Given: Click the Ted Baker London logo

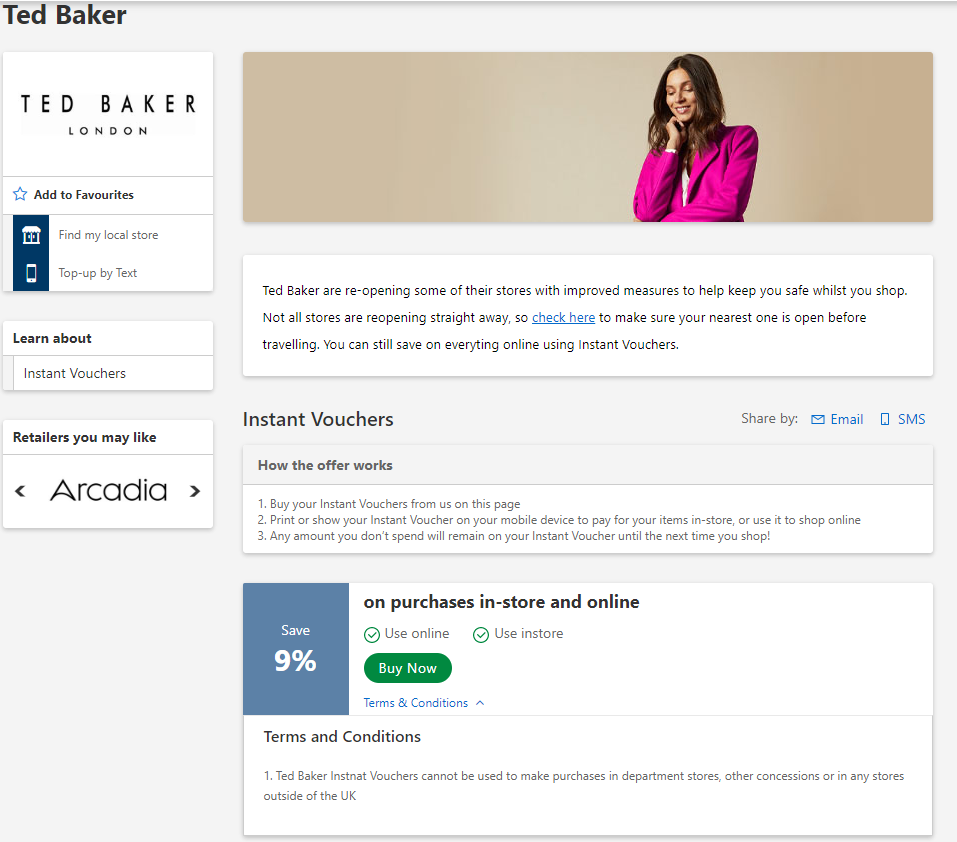Looking at the screenshot, I should (108, 113).
